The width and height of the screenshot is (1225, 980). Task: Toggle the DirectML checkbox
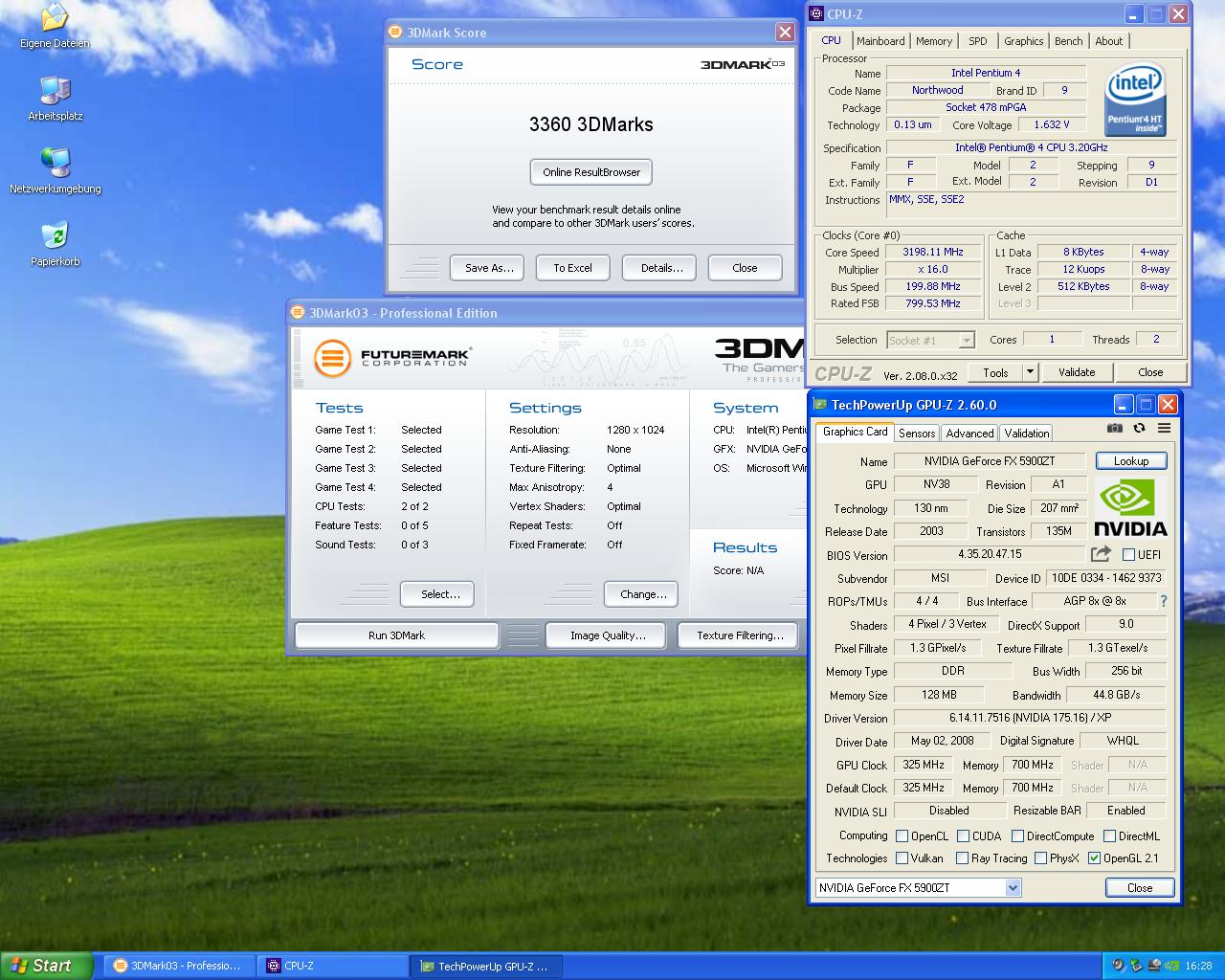tap(1109, 835)
